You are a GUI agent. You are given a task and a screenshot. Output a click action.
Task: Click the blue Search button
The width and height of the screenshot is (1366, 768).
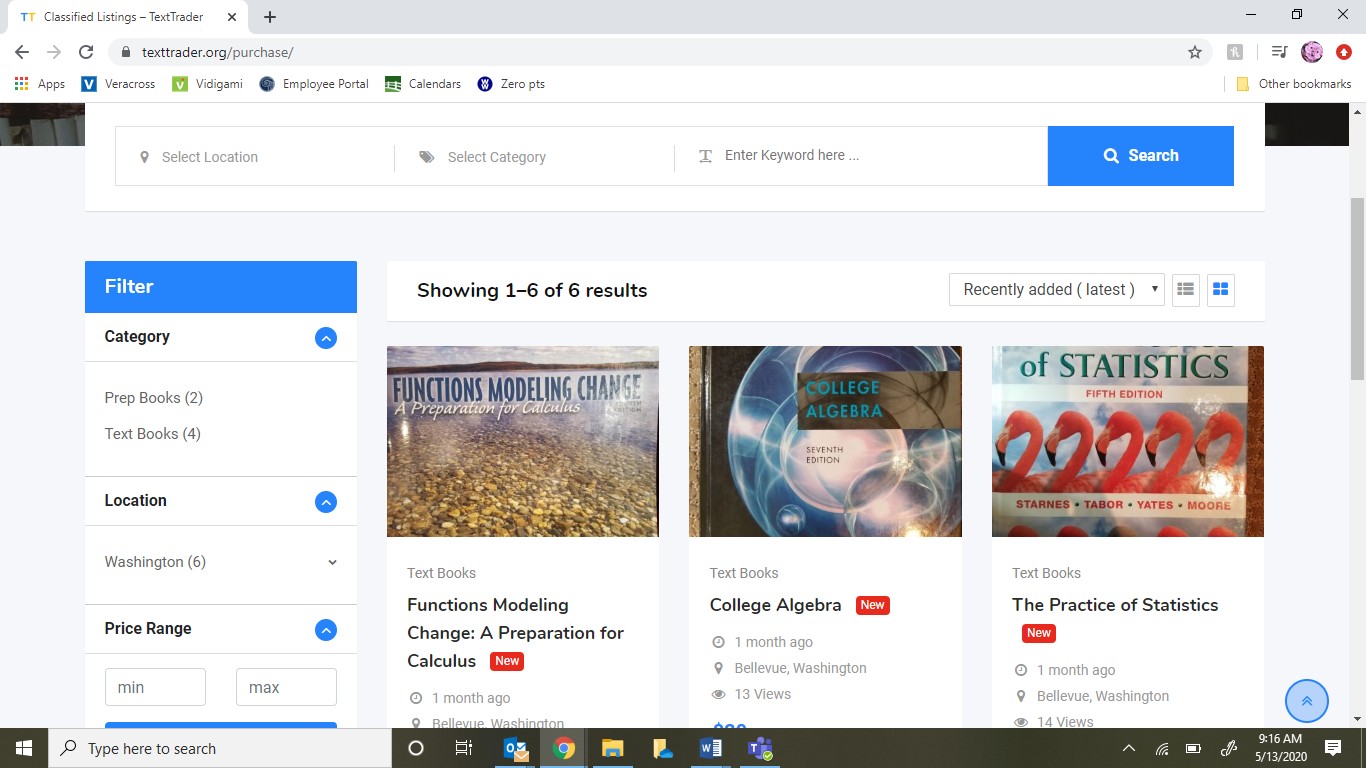click(1140, 156)
